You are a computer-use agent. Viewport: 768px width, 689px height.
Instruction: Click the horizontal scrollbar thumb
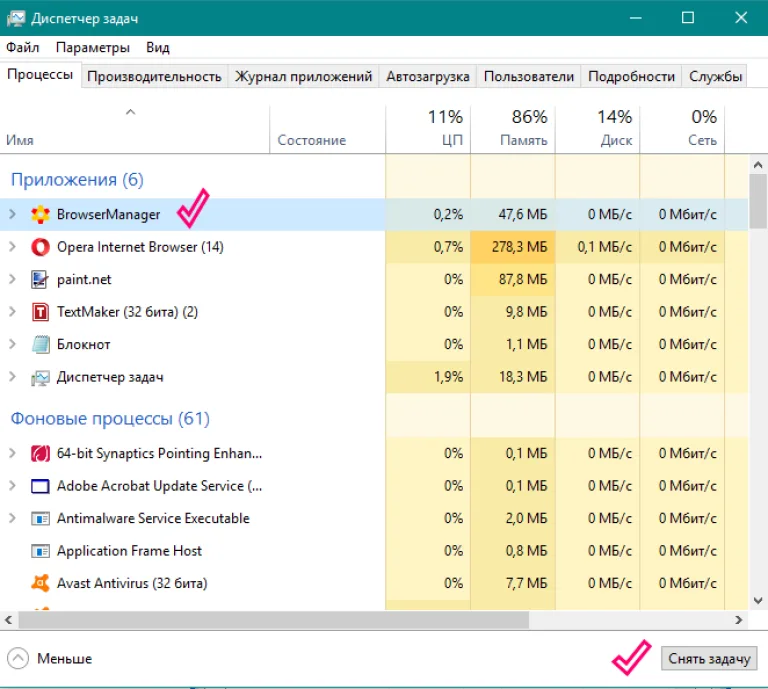[274, 620]
